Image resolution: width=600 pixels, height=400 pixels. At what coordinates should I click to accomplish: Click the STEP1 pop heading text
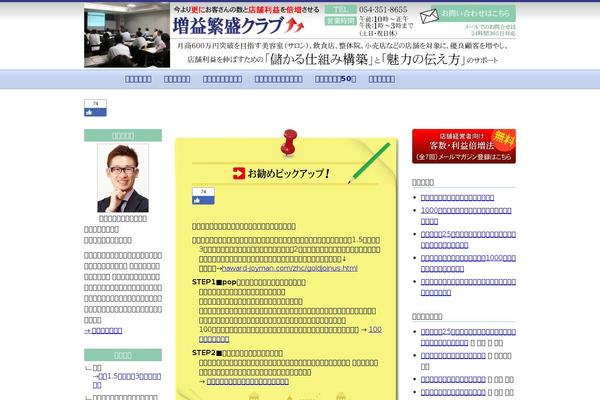tap(249, 282)
